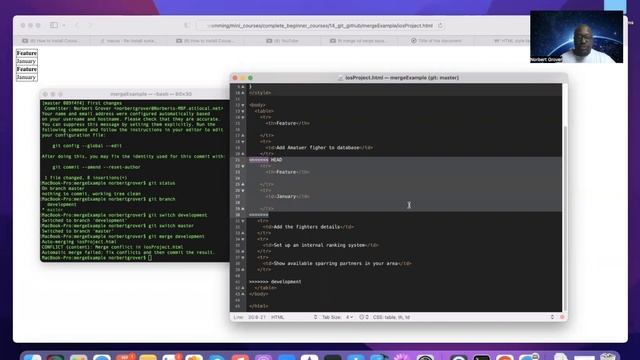
Task: Click the '>>>>>>> development' marker in the editor
Action: [275, 282]
